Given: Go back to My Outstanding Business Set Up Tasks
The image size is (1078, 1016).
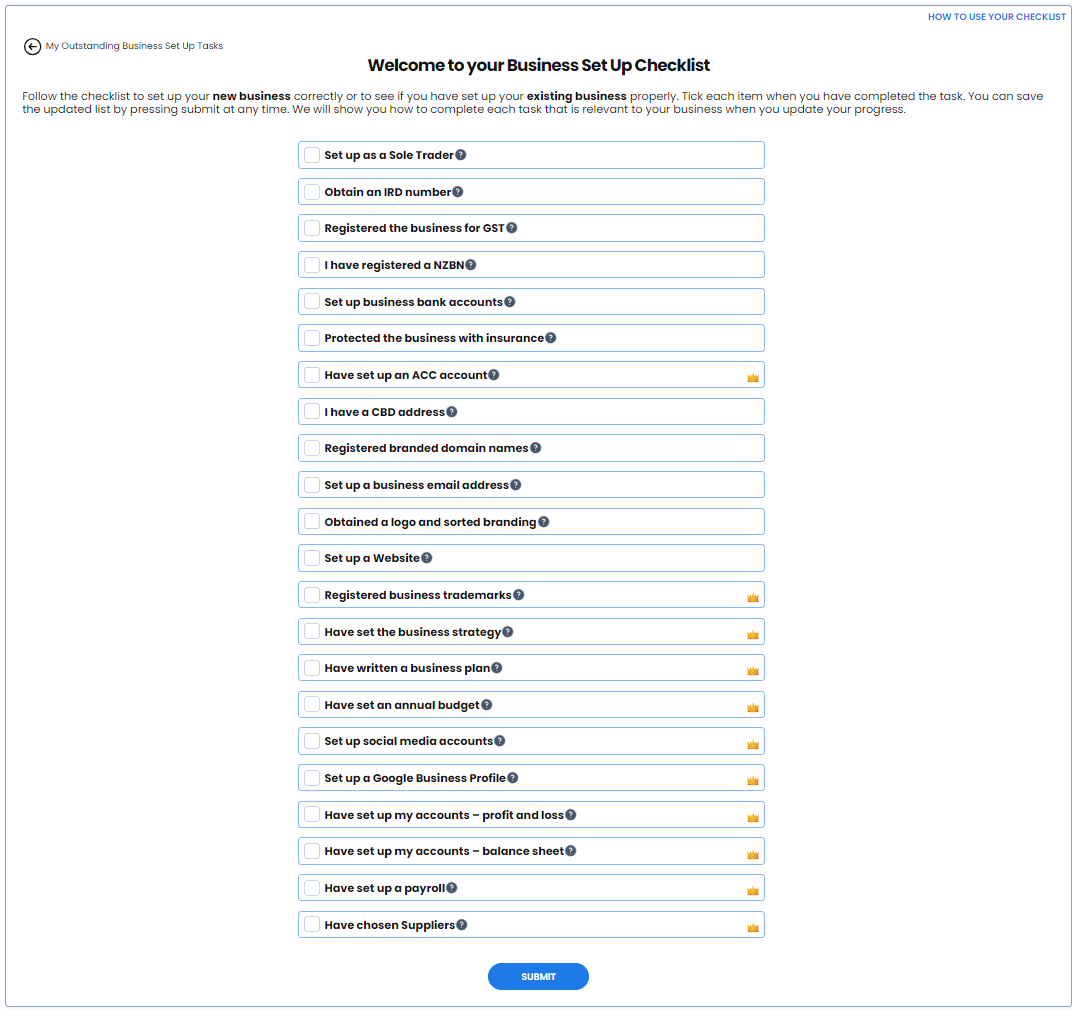Looking at the screenshot, I should click(134, 46).
